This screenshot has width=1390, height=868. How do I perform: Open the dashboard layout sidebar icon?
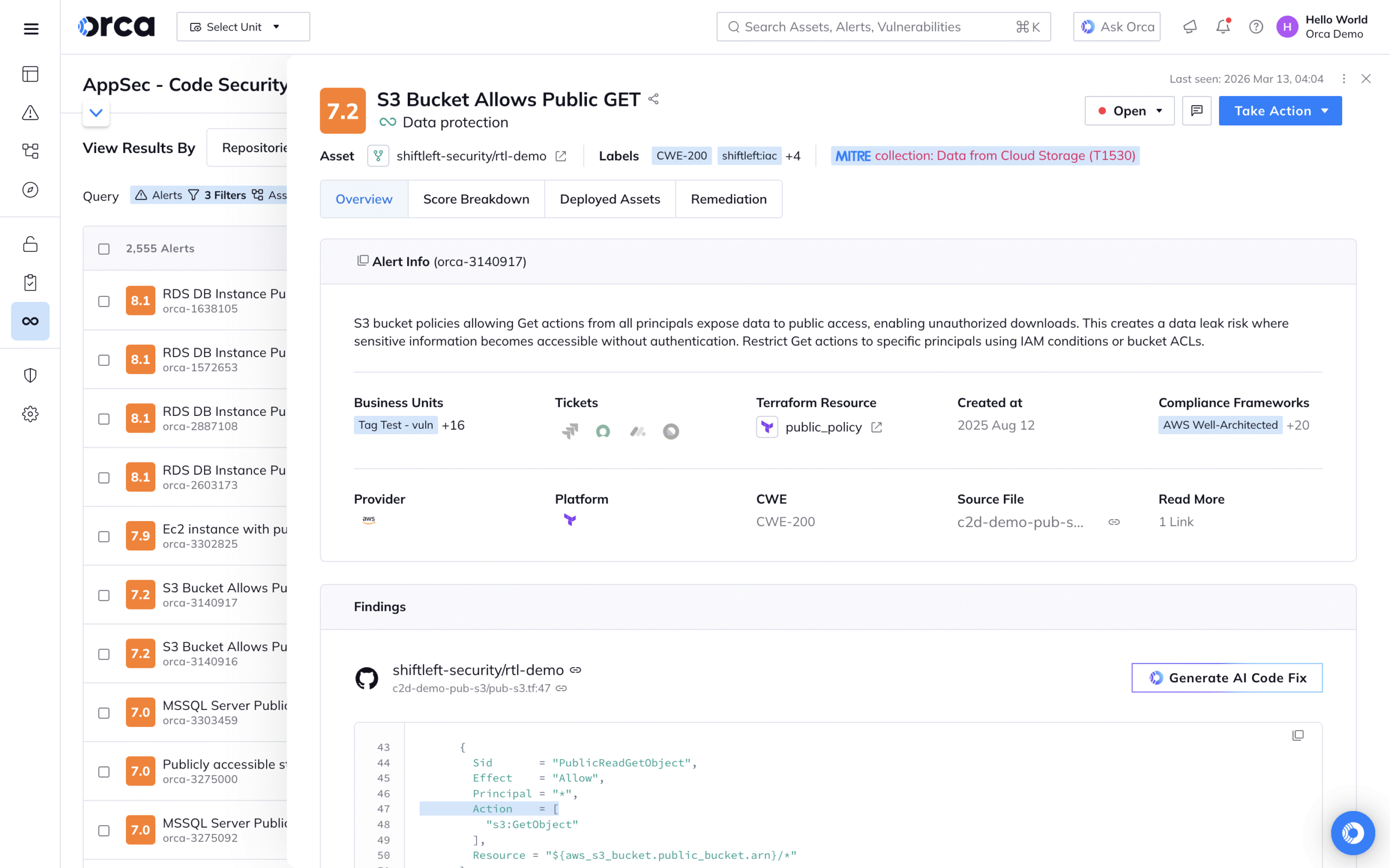click(x=30, y=74)
